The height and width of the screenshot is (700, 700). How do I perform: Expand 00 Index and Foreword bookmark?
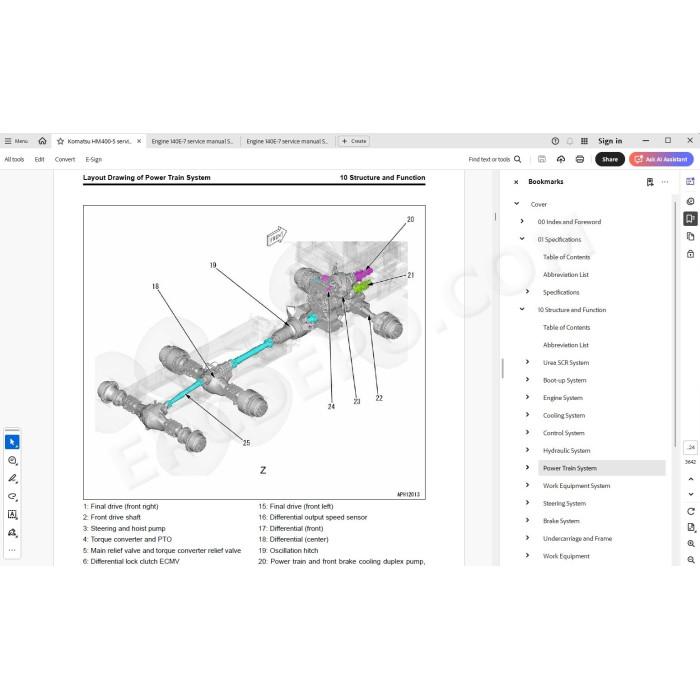[x=522, y=221]
